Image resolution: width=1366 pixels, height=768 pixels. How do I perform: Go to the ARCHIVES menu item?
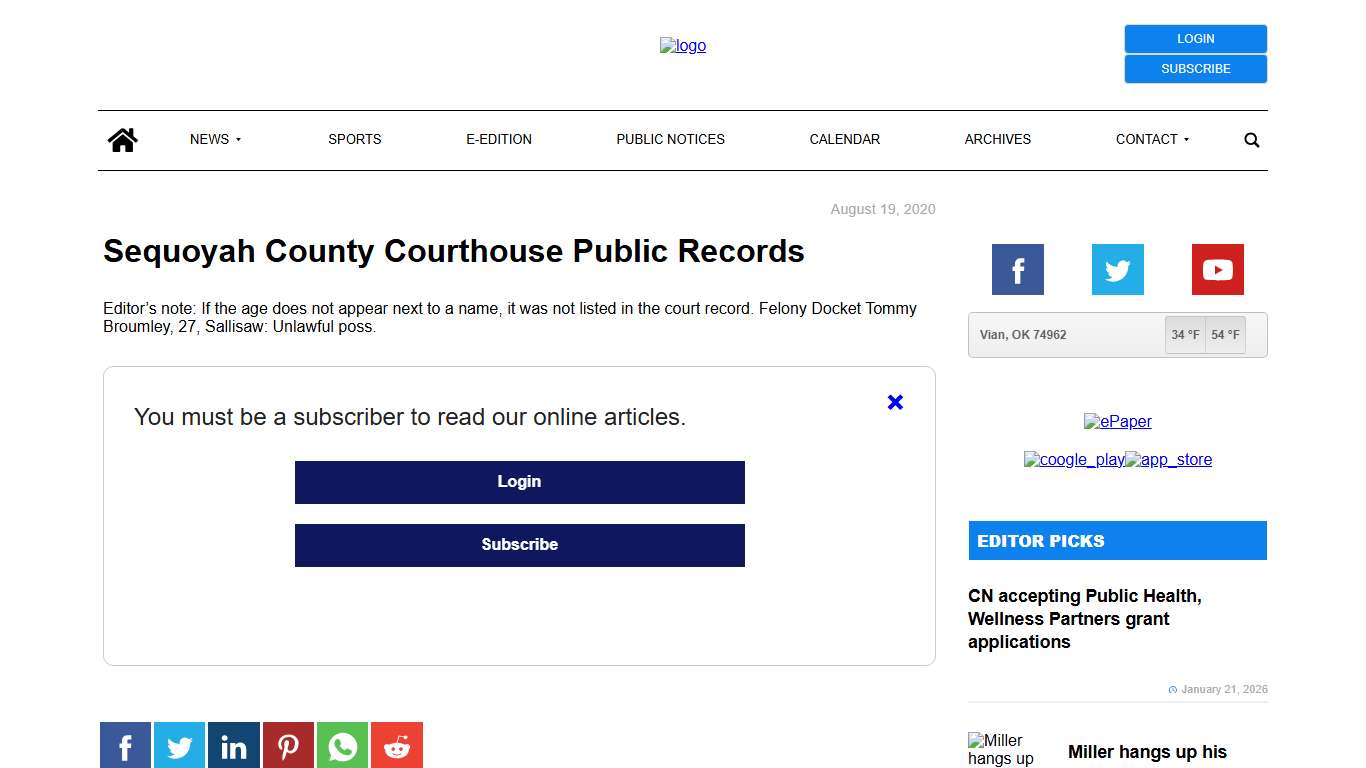(997, 139)
